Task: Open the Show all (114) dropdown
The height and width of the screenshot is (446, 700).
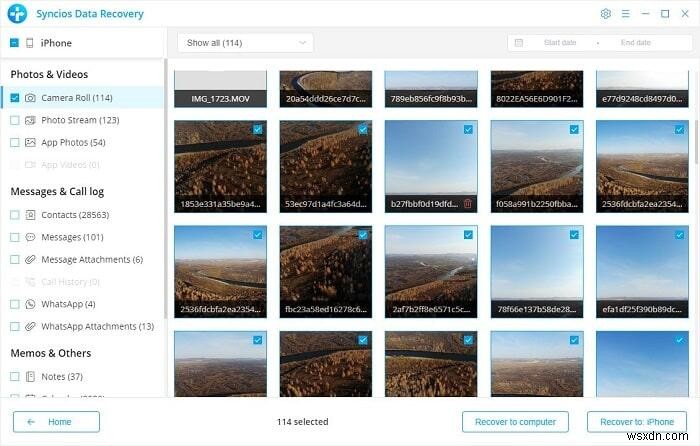Action: pyautogui.click(x=245, y=43)
